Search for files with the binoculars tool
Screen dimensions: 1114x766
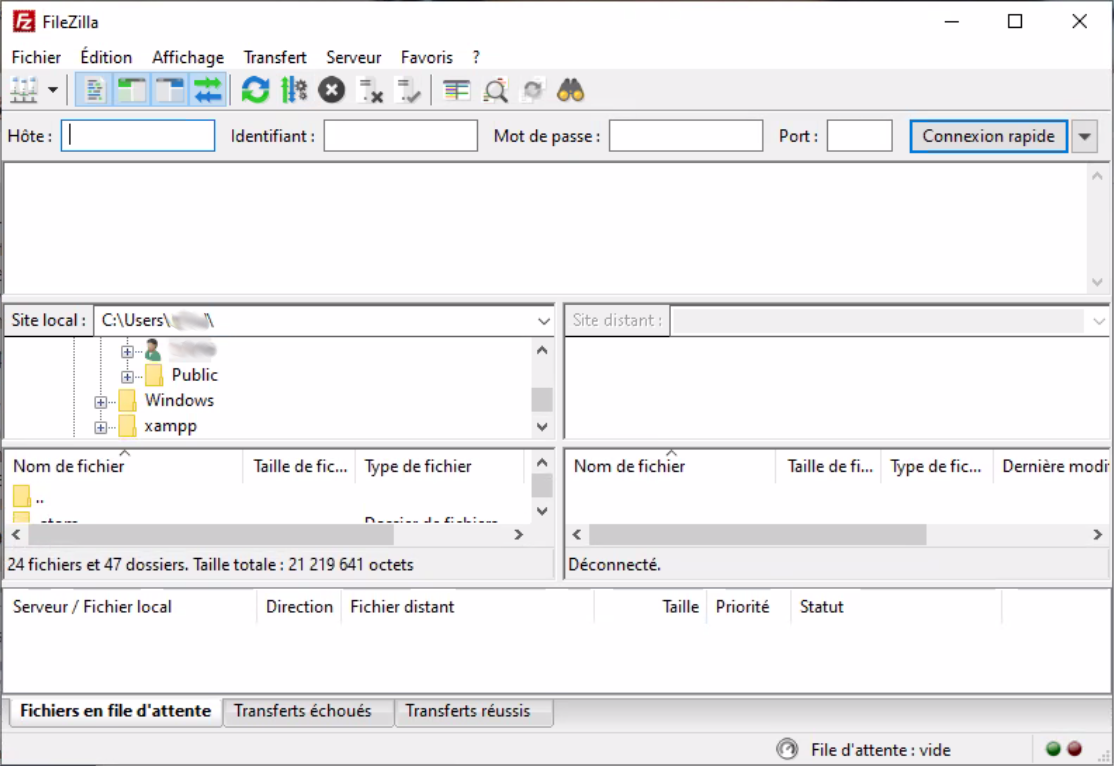(x=571, y=89)
